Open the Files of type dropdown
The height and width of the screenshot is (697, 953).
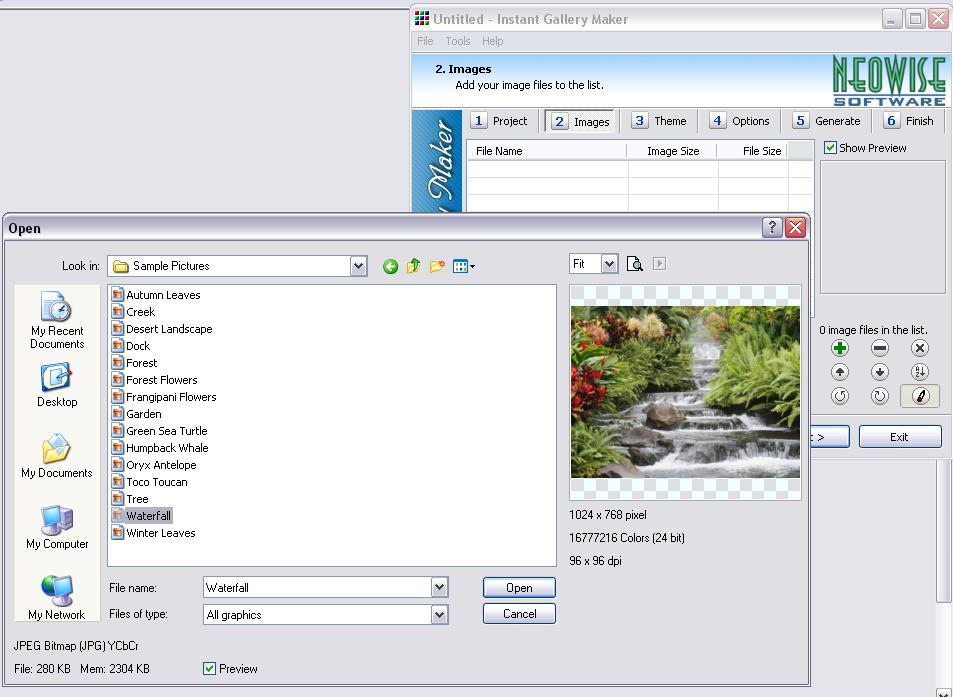tap(441, 614)
